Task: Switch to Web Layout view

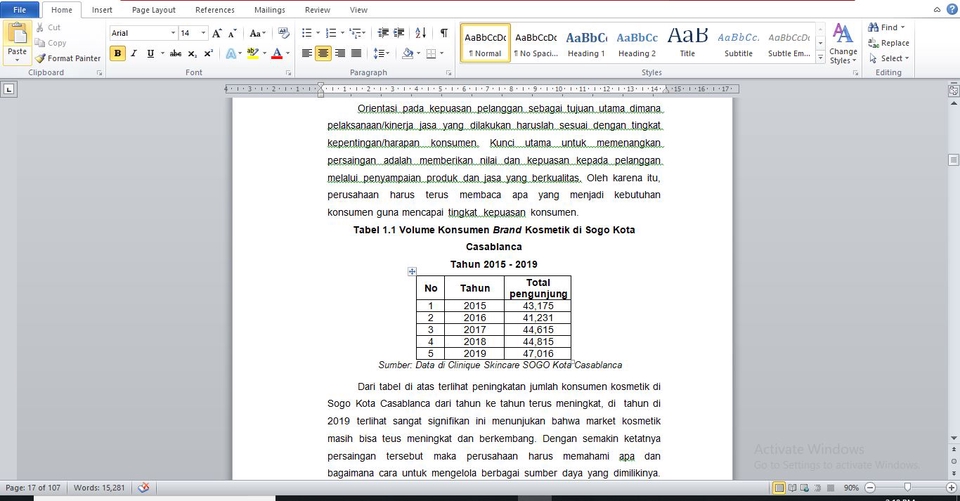Action: (804, 488)
